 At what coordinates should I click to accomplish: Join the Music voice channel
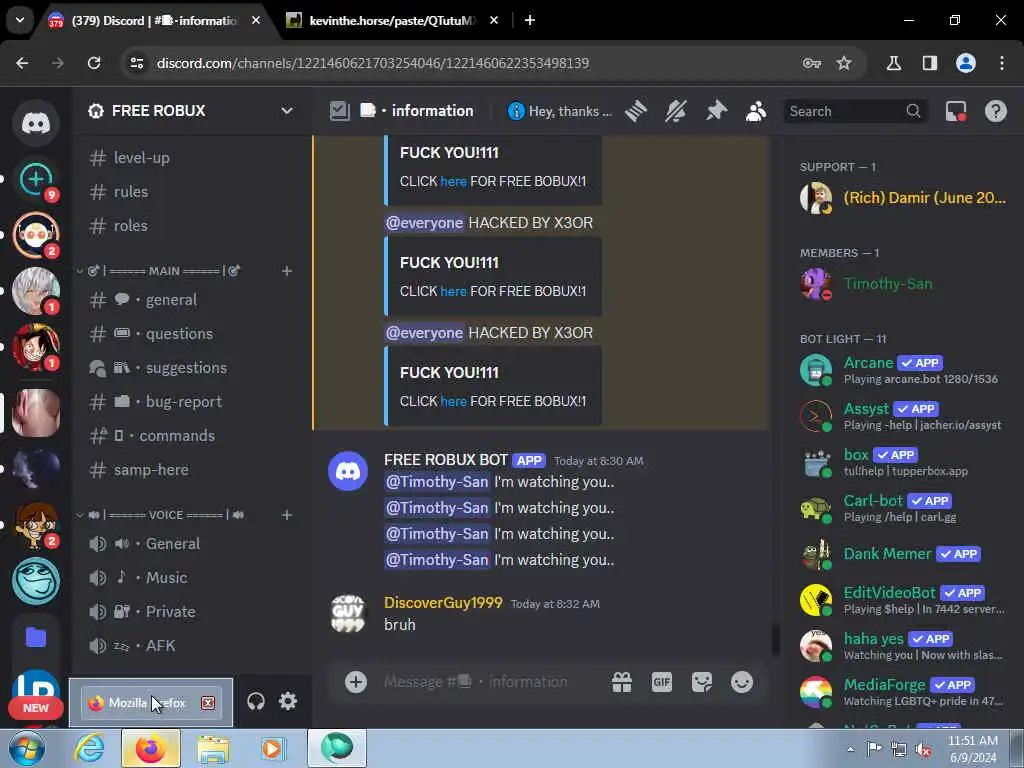(x=191, y=577)
